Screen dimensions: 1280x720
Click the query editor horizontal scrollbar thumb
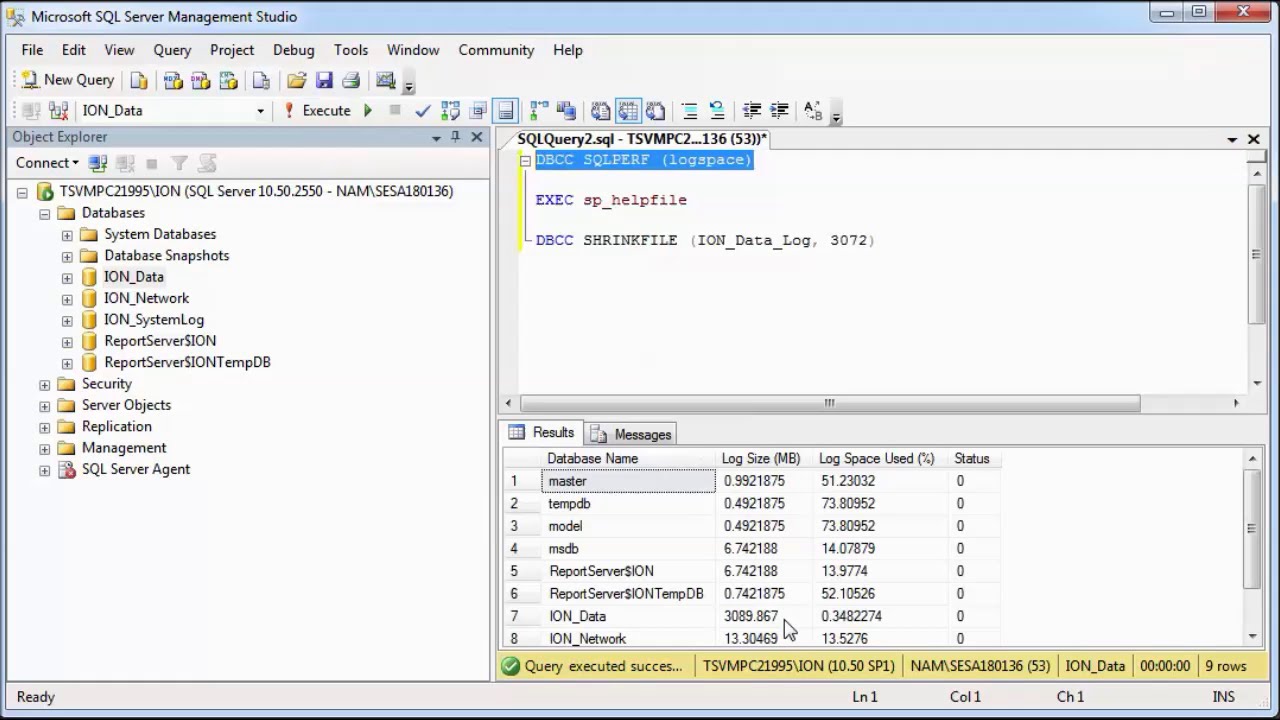pyautogui.click(x=830, y=403)
